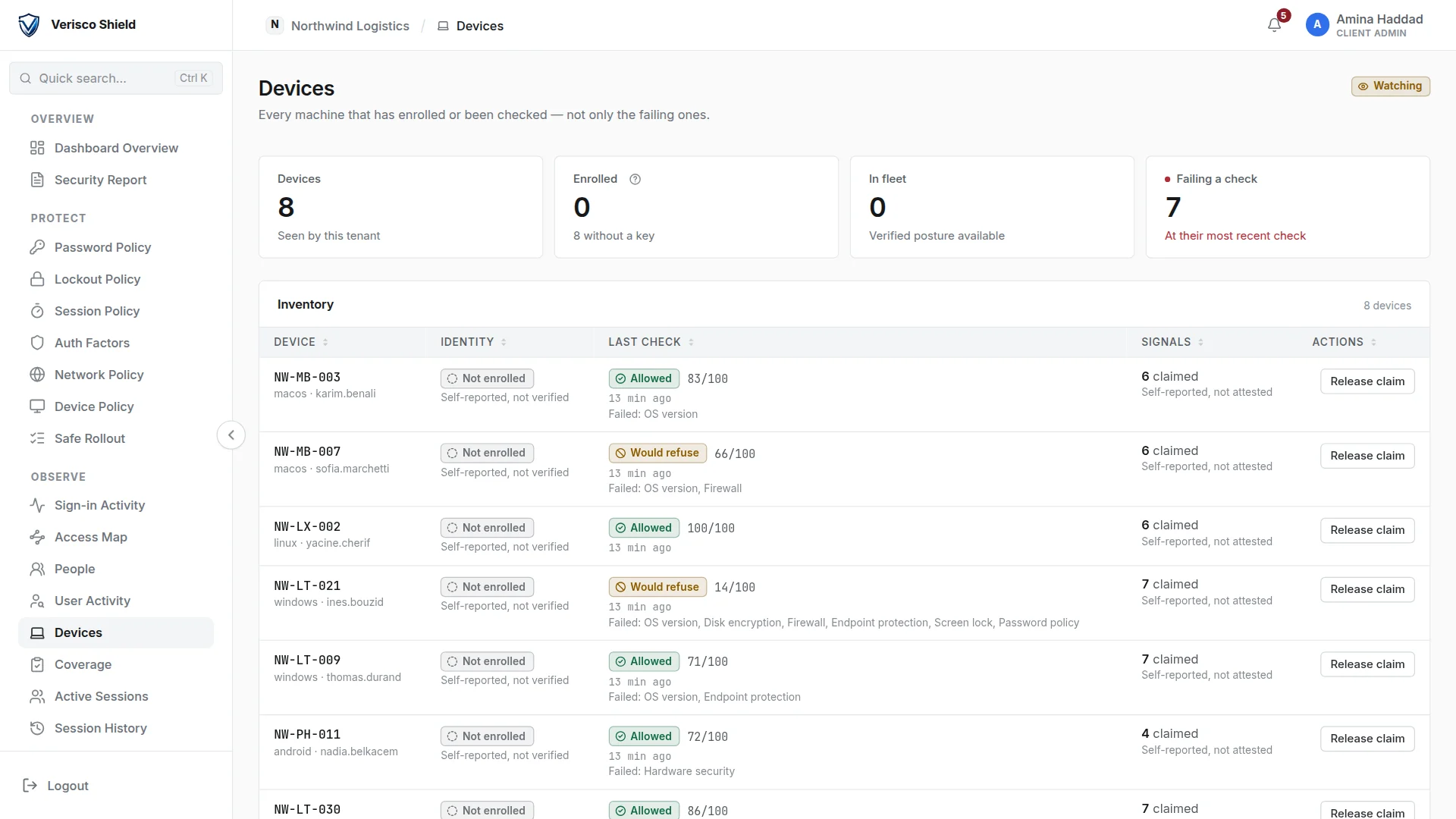Click the Password Policy key icon
The width and height of the screenshot is (1456, 819).
37,247
